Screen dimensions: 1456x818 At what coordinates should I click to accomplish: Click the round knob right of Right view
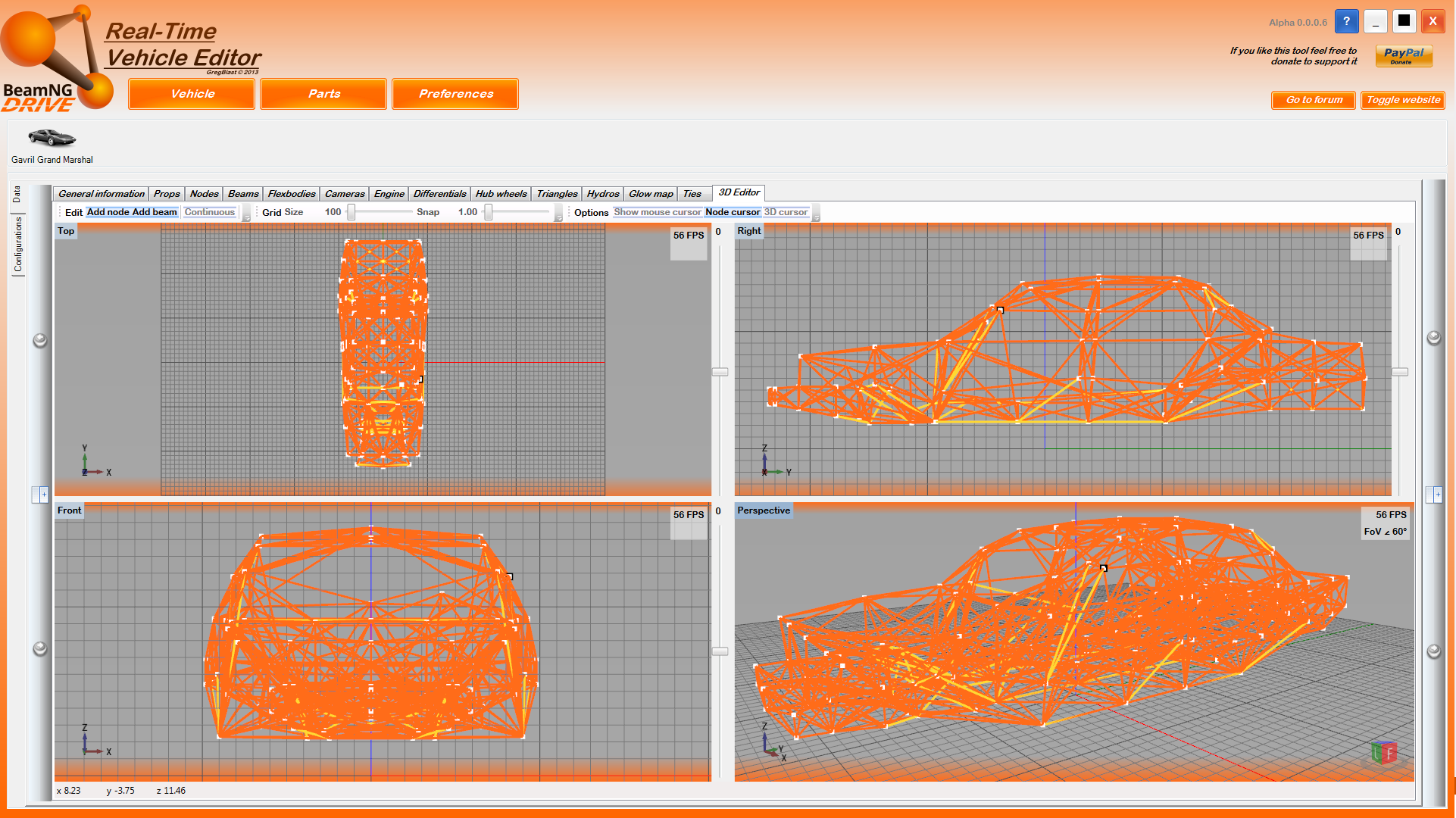[1433, 338]
